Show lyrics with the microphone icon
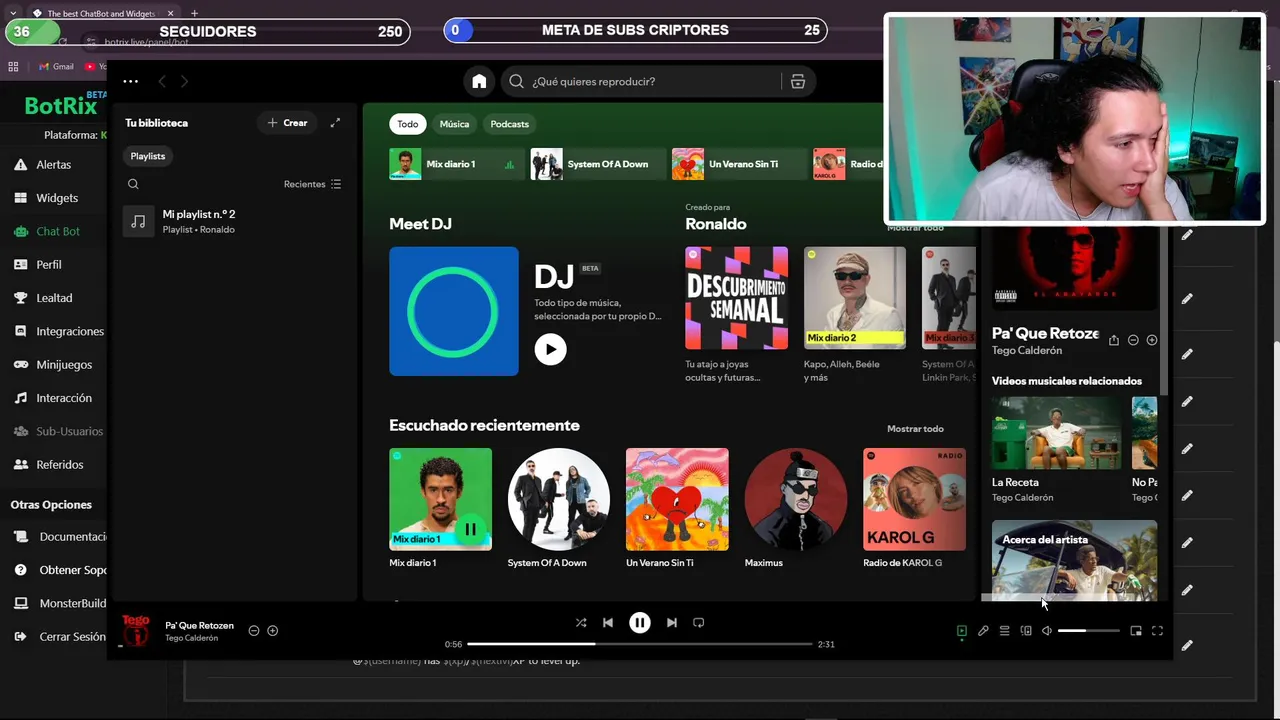The height and width of the screenshot is (720, 1280). click(x=983, y=631)
